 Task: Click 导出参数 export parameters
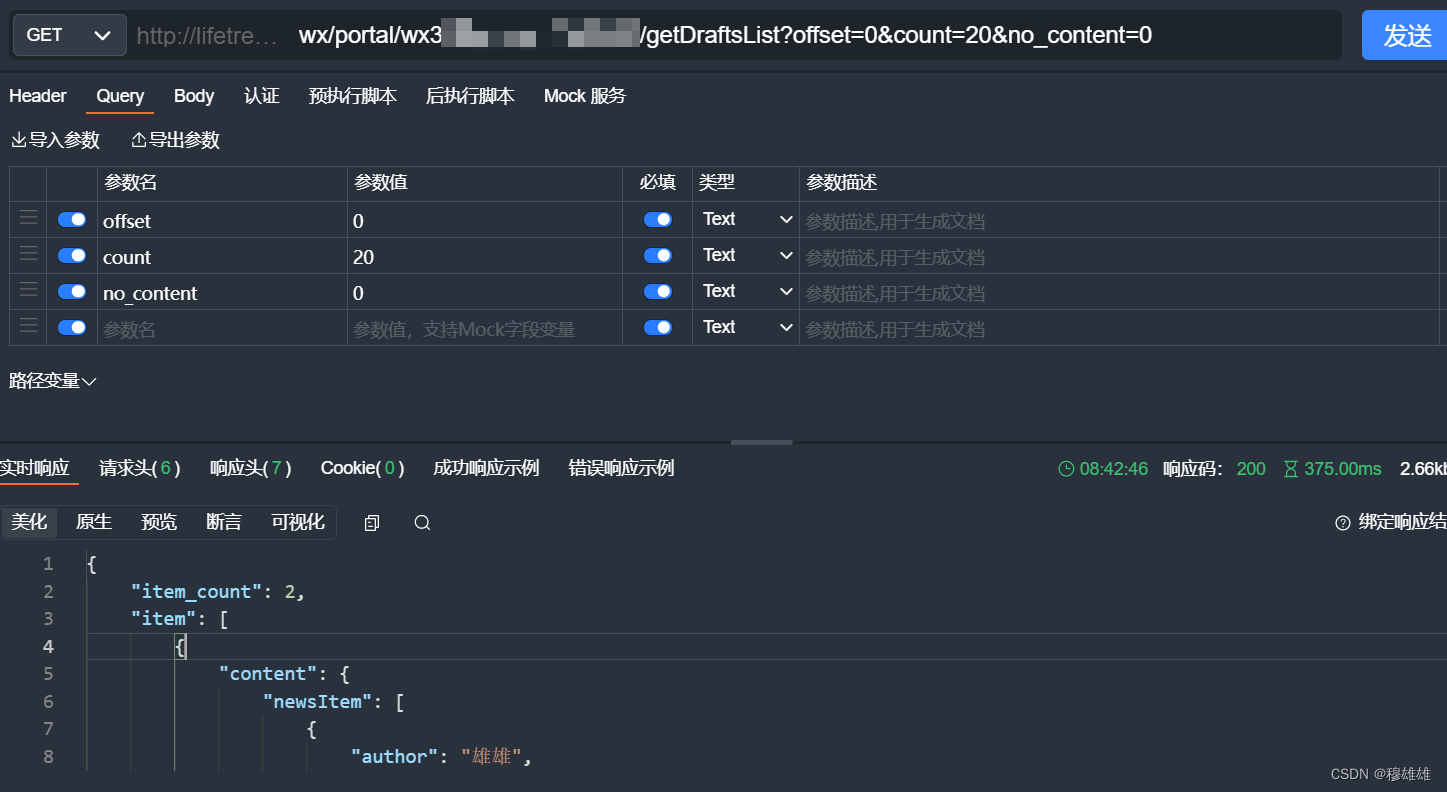pos(176,141)
